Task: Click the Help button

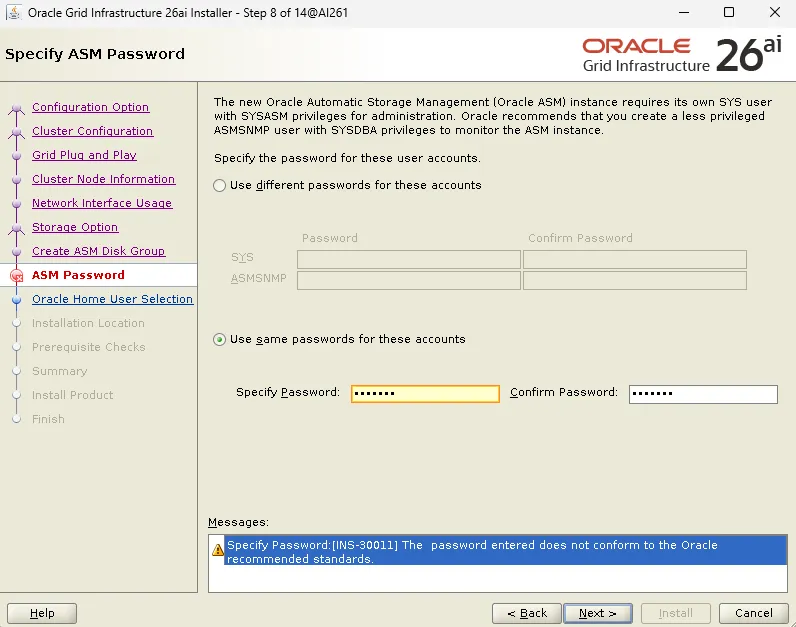Action: pos(42,613)
